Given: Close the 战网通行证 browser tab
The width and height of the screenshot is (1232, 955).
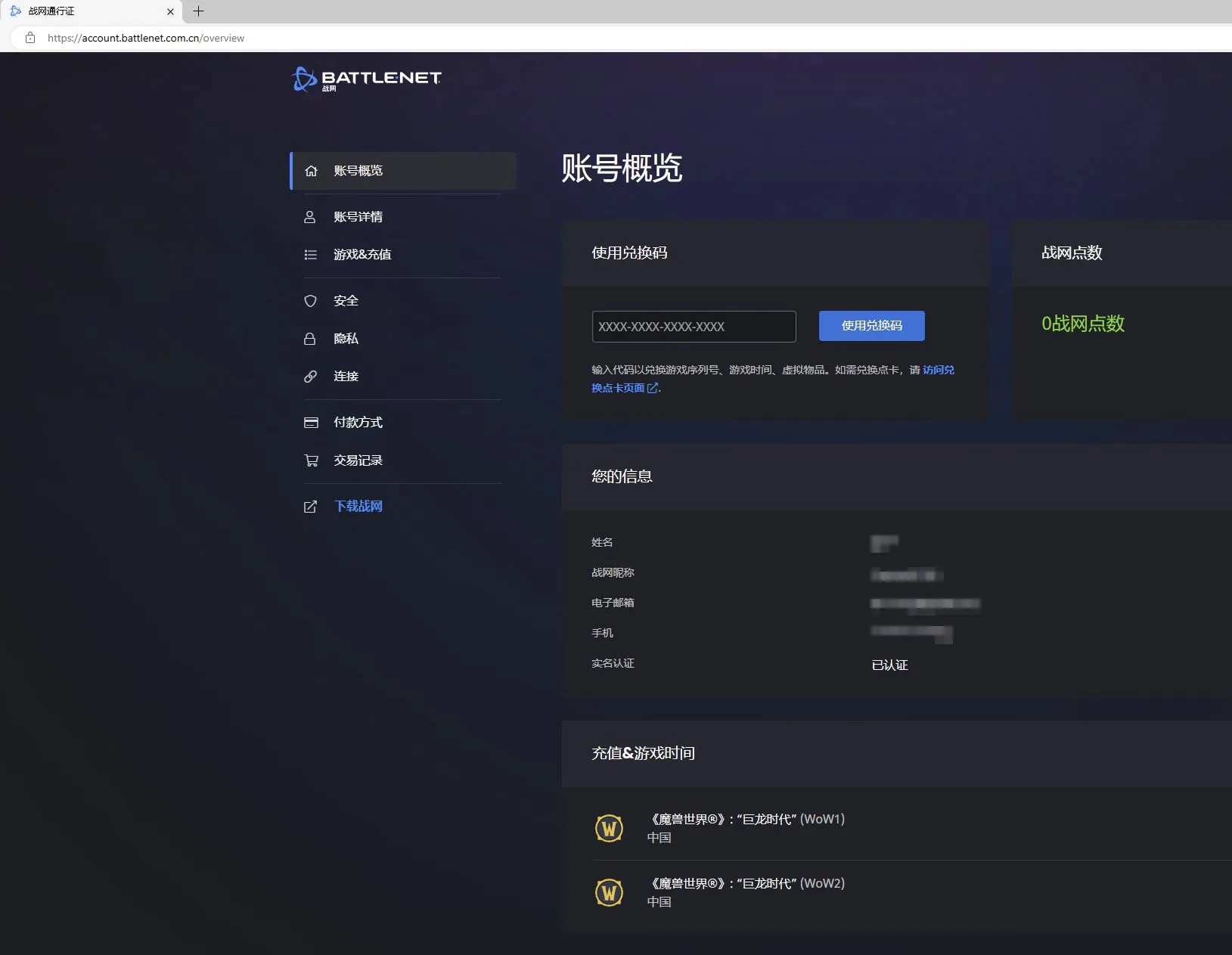Looking at the screenshot, I should (x=170, y=11).
